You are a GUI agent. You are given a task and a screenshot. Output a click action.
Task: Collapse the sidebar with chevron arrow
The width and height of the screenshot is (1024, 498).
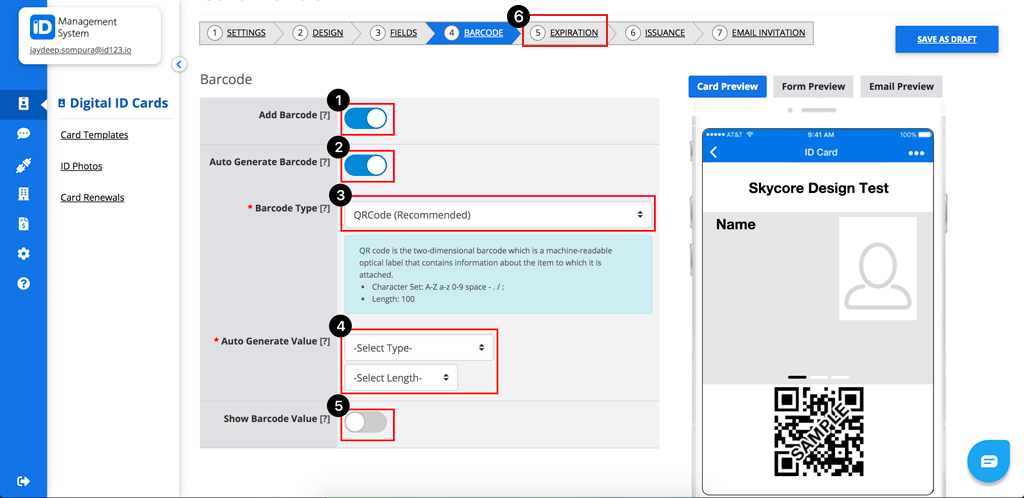[179, 64]
